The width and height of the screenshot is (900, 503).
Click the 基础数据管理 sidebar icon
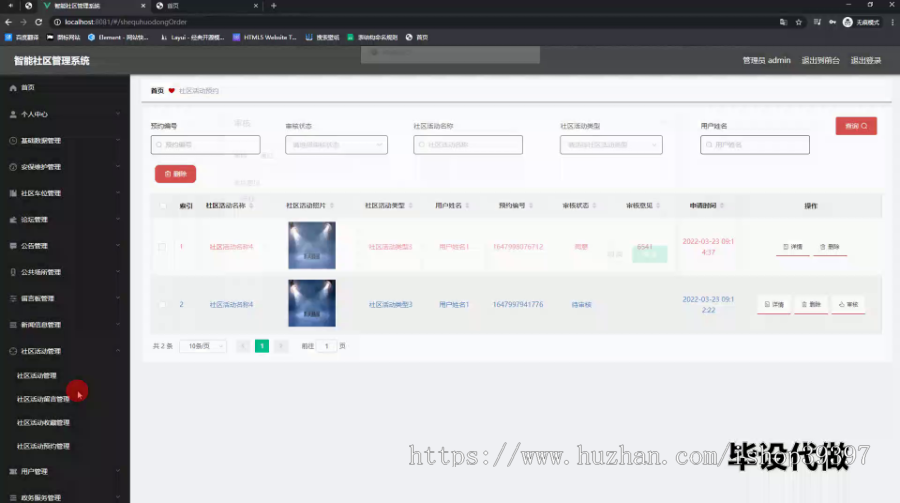pos(13,141)
